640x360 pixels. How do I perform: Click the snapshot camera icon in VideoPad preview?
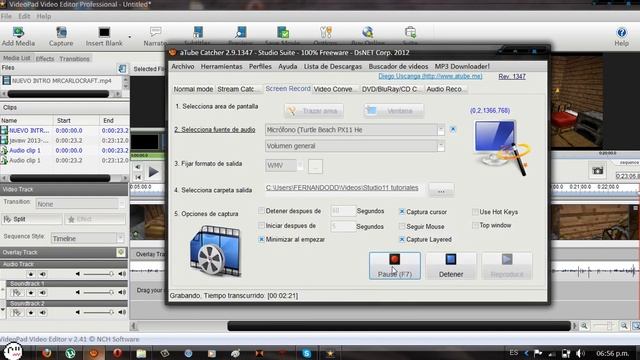click(x=598, y=170)
